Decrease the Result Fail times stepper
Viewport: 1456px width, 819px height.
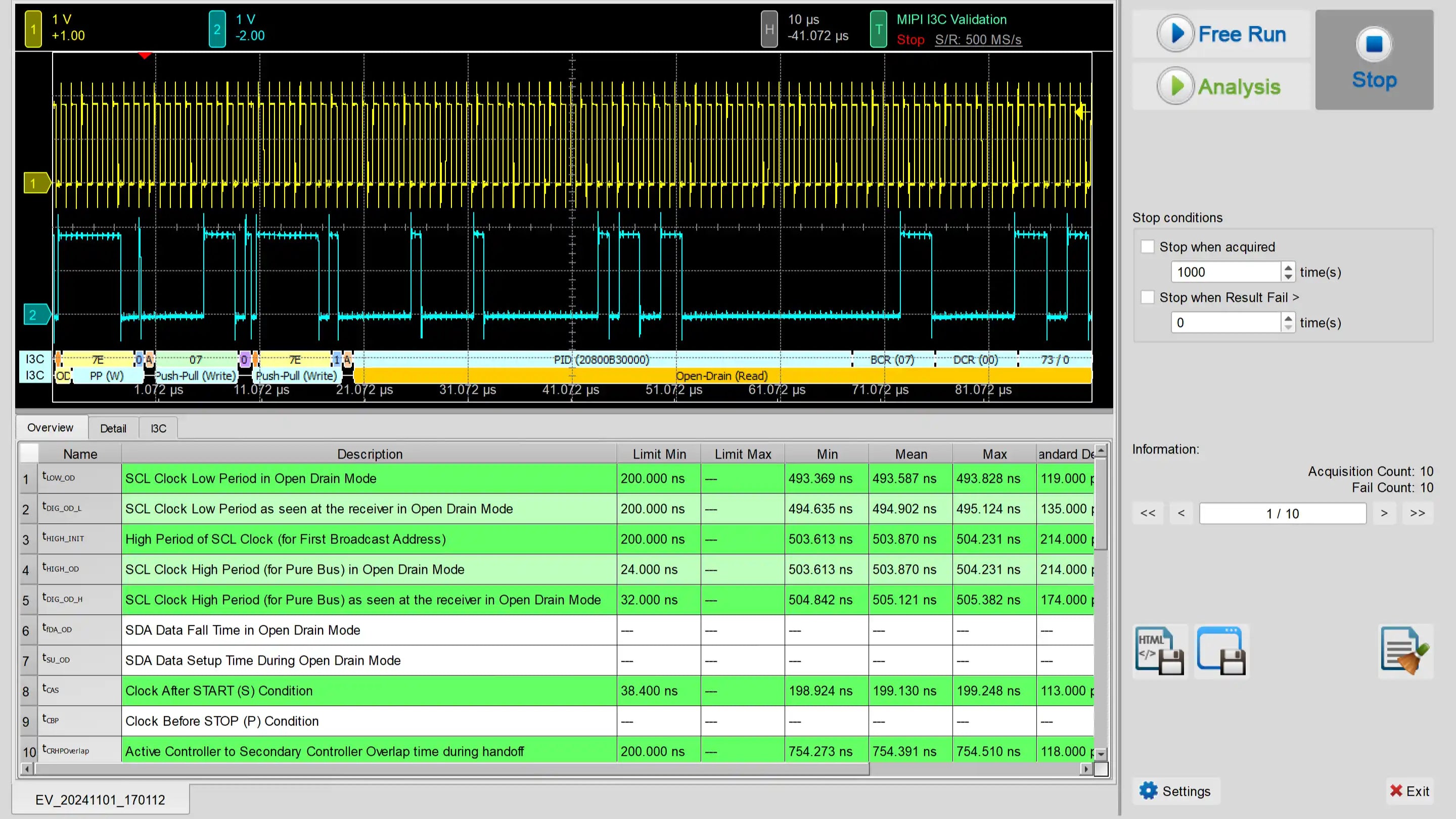(1288, 327)
